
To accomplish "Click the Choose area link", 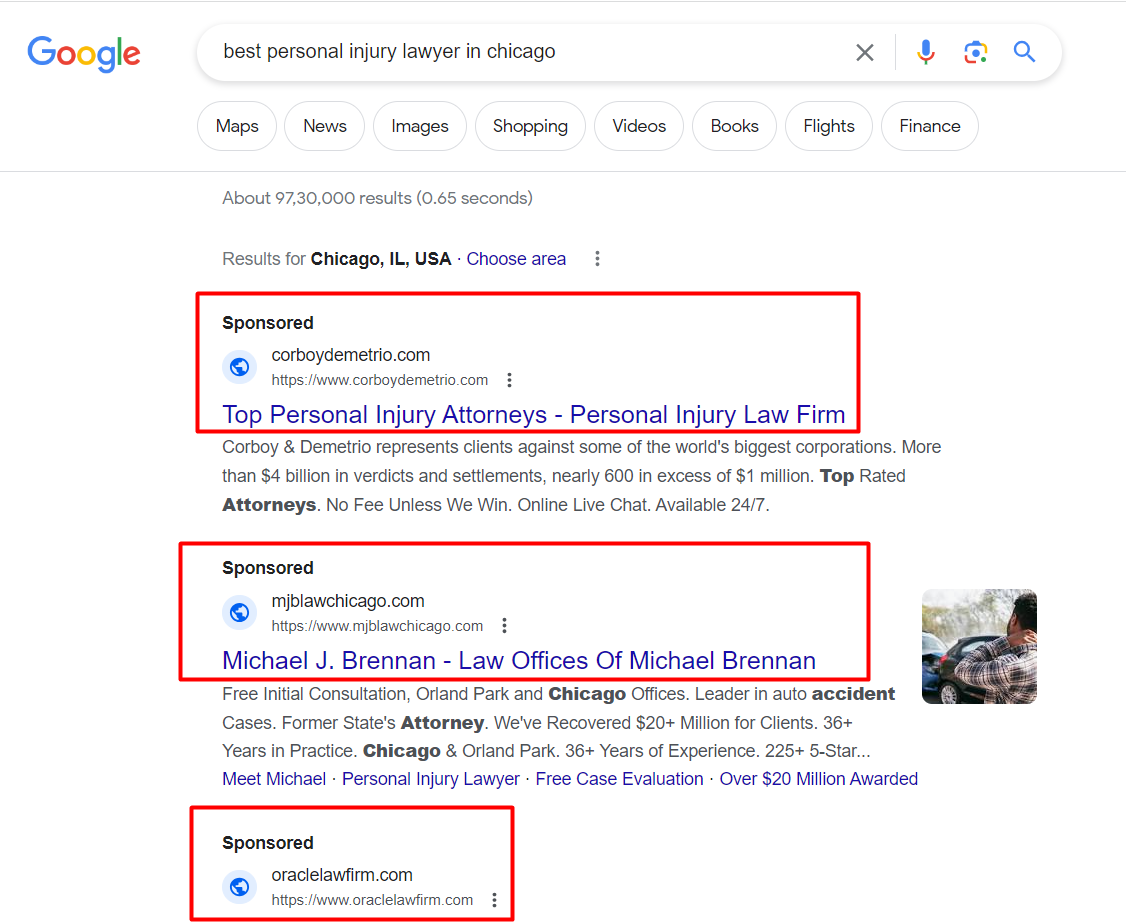I will [516, 258].
